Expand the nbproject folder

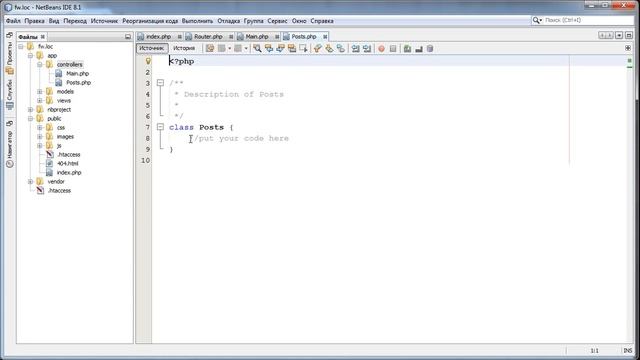click(x=30, y=109)
